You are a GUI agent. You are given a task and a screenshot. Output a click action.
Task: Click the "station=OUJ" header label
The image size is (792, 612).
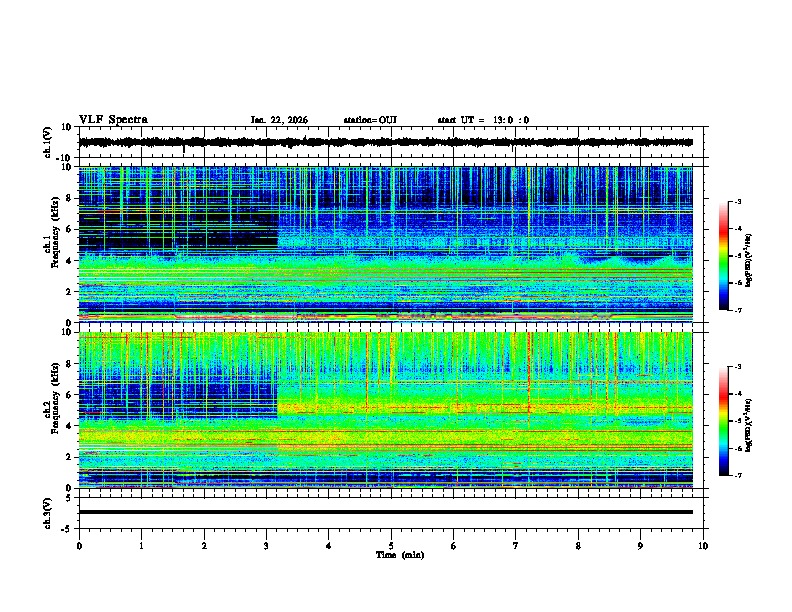click(x=370, y=120)
